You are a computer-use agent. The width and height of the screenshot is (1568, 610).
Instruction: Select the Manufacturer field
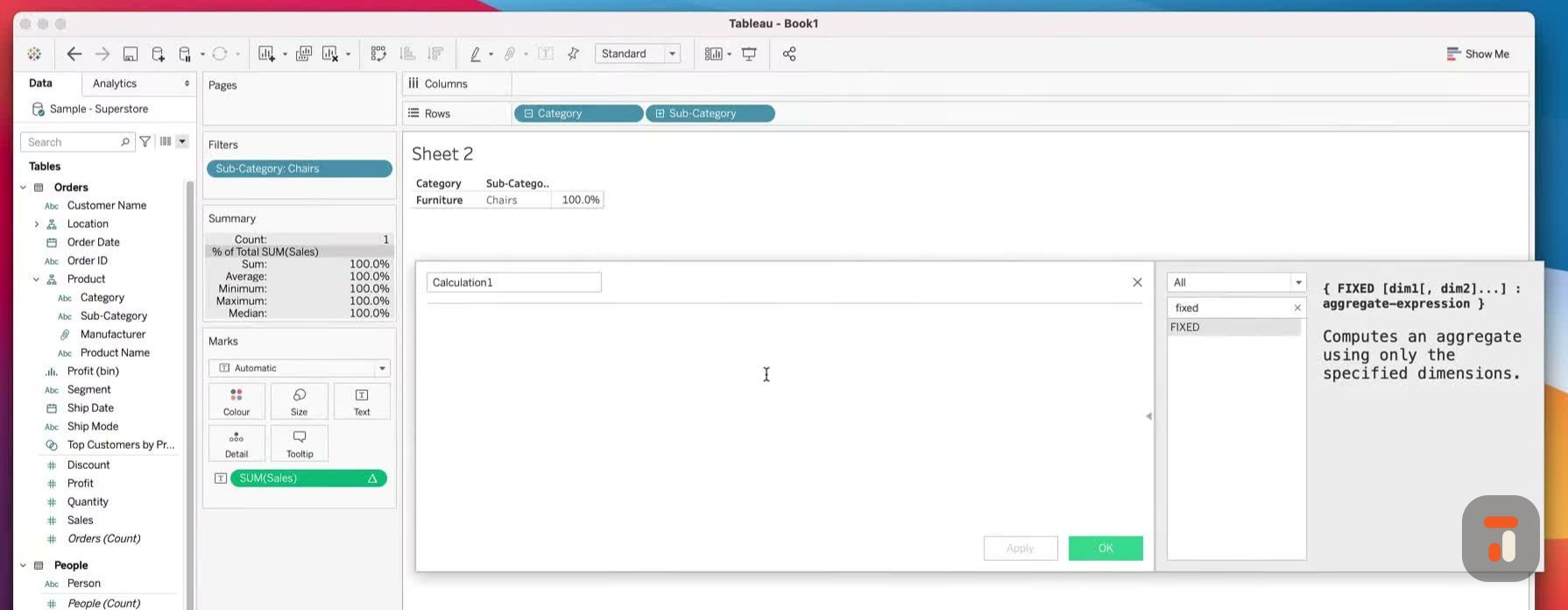(x=113, y=335)
